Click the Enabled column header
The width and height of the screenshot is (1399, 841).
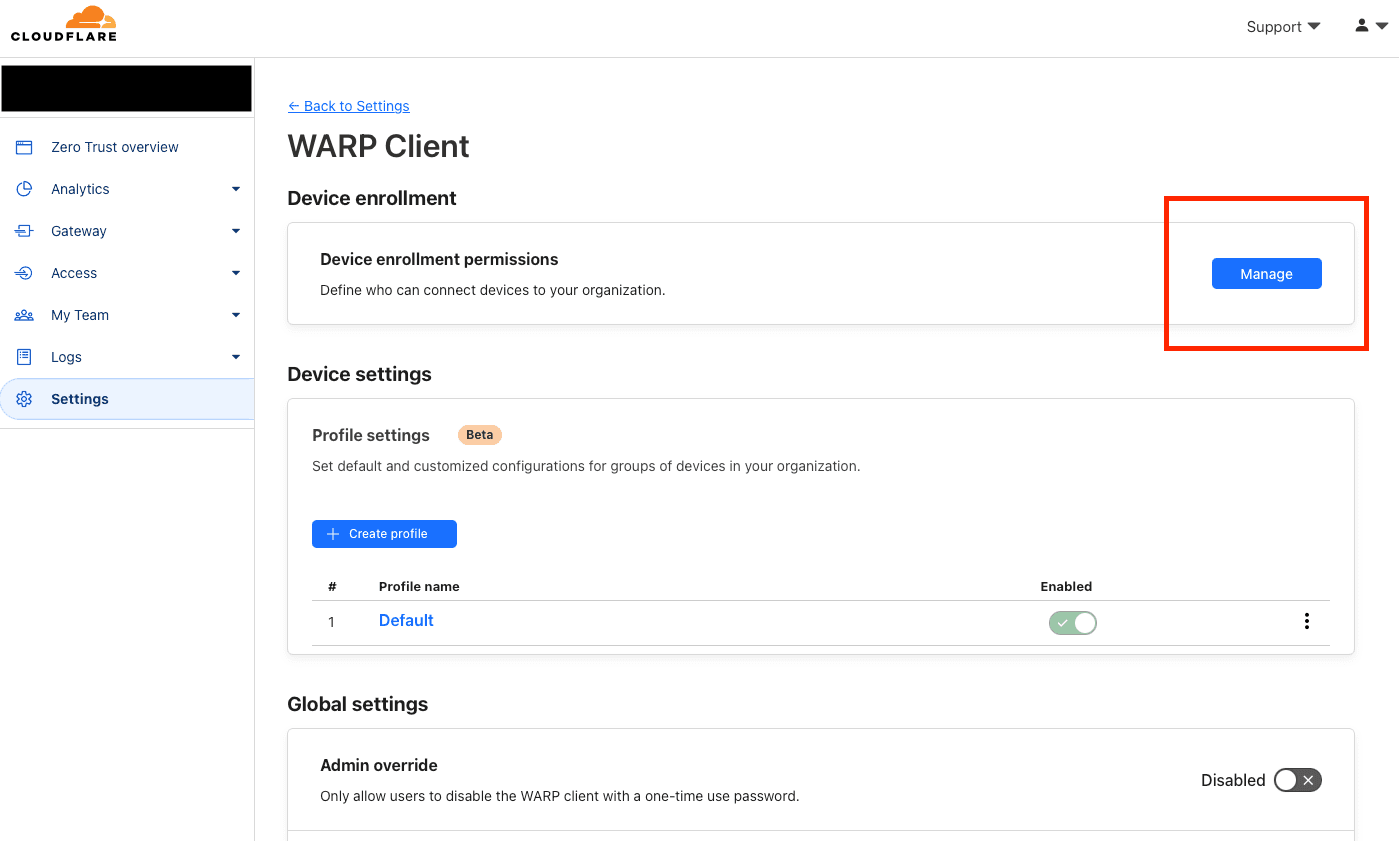click(x=1066, y=587)
